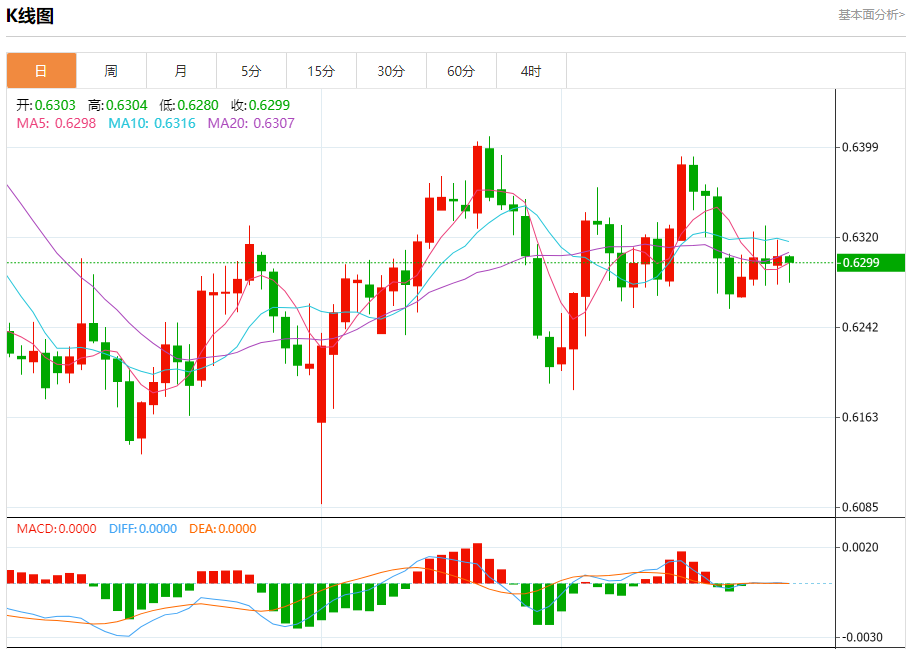Click the MA5: 0.6298 label

56,123
